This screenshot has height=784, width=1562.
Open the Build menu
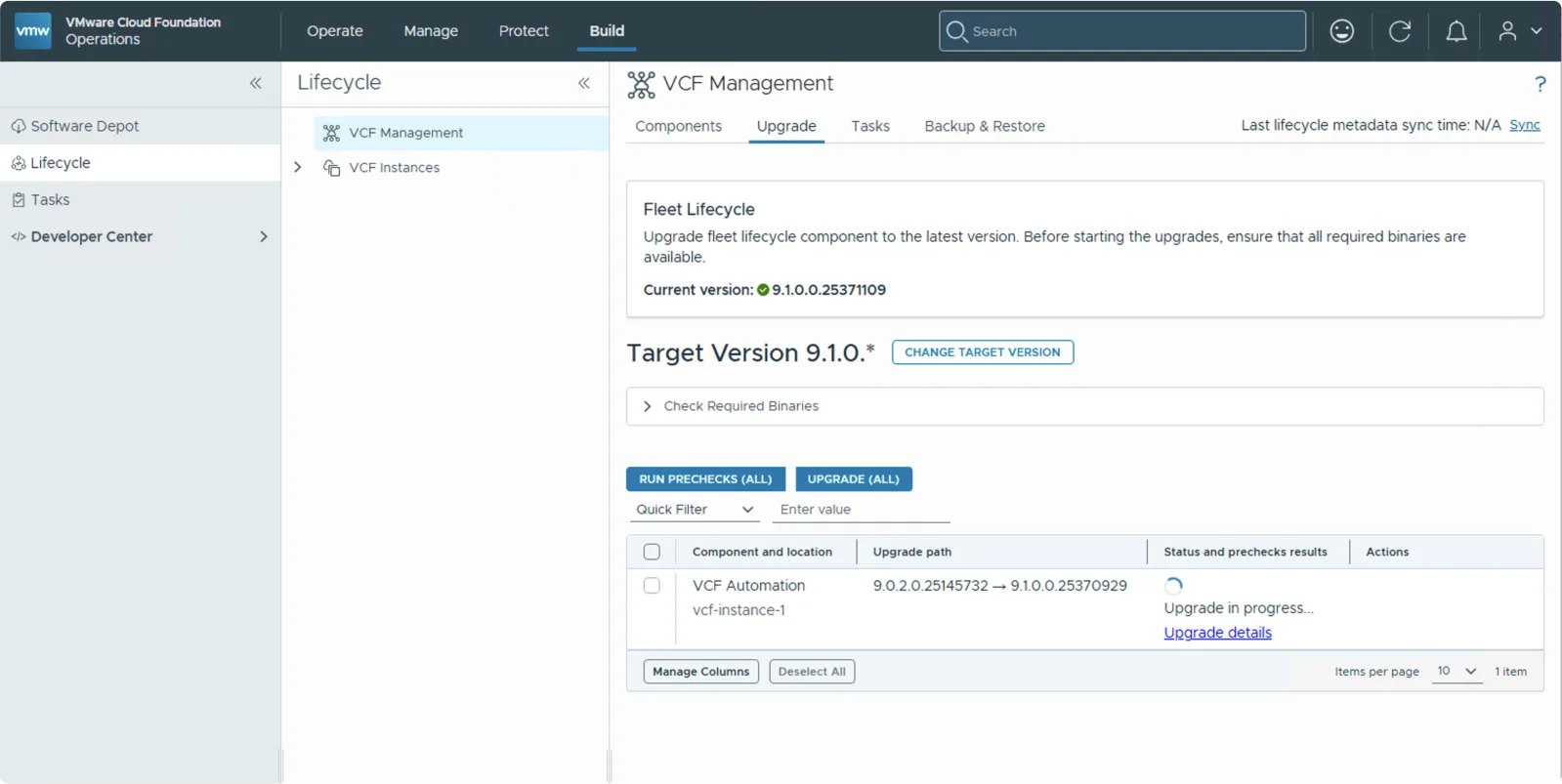pyautogui.click(x=607, y=31)
